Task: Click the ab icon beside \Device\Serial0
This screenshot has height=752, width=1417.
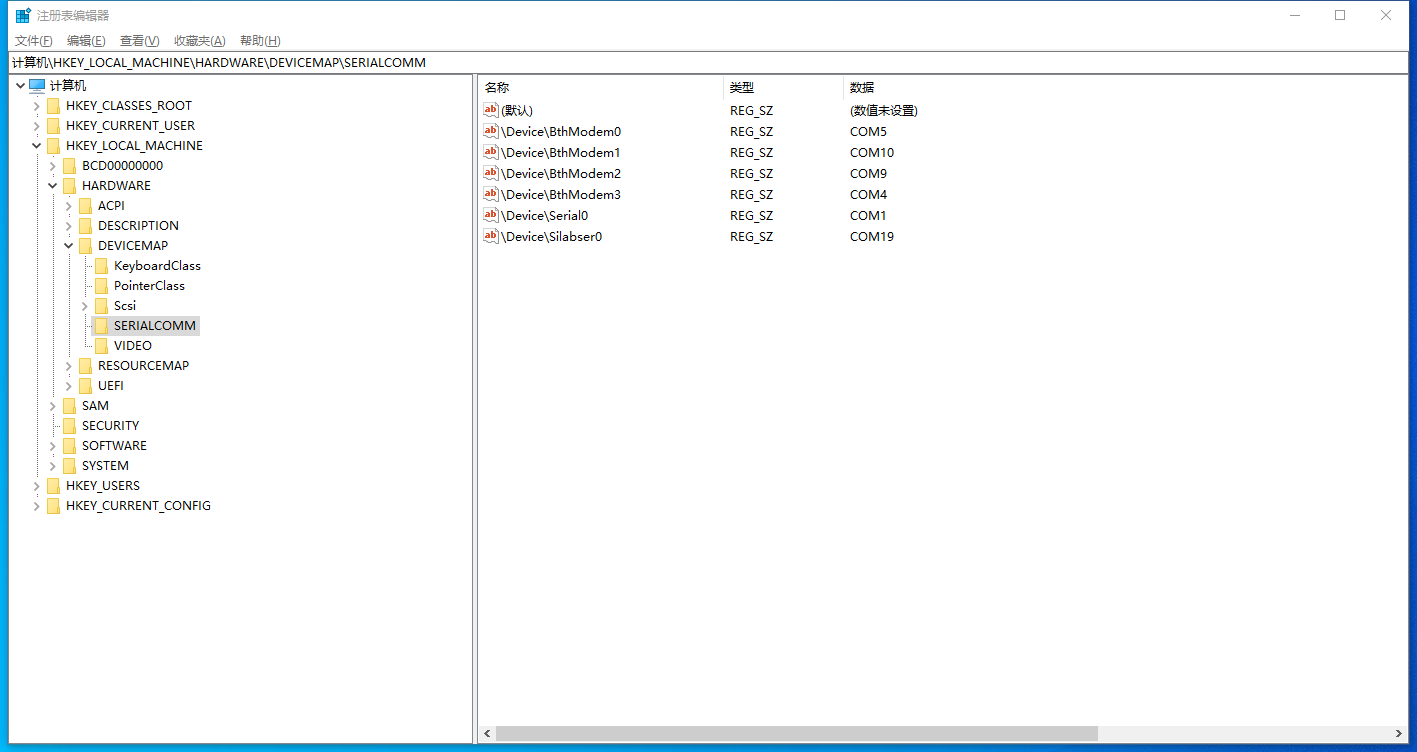Action: [x=490, y=215]
